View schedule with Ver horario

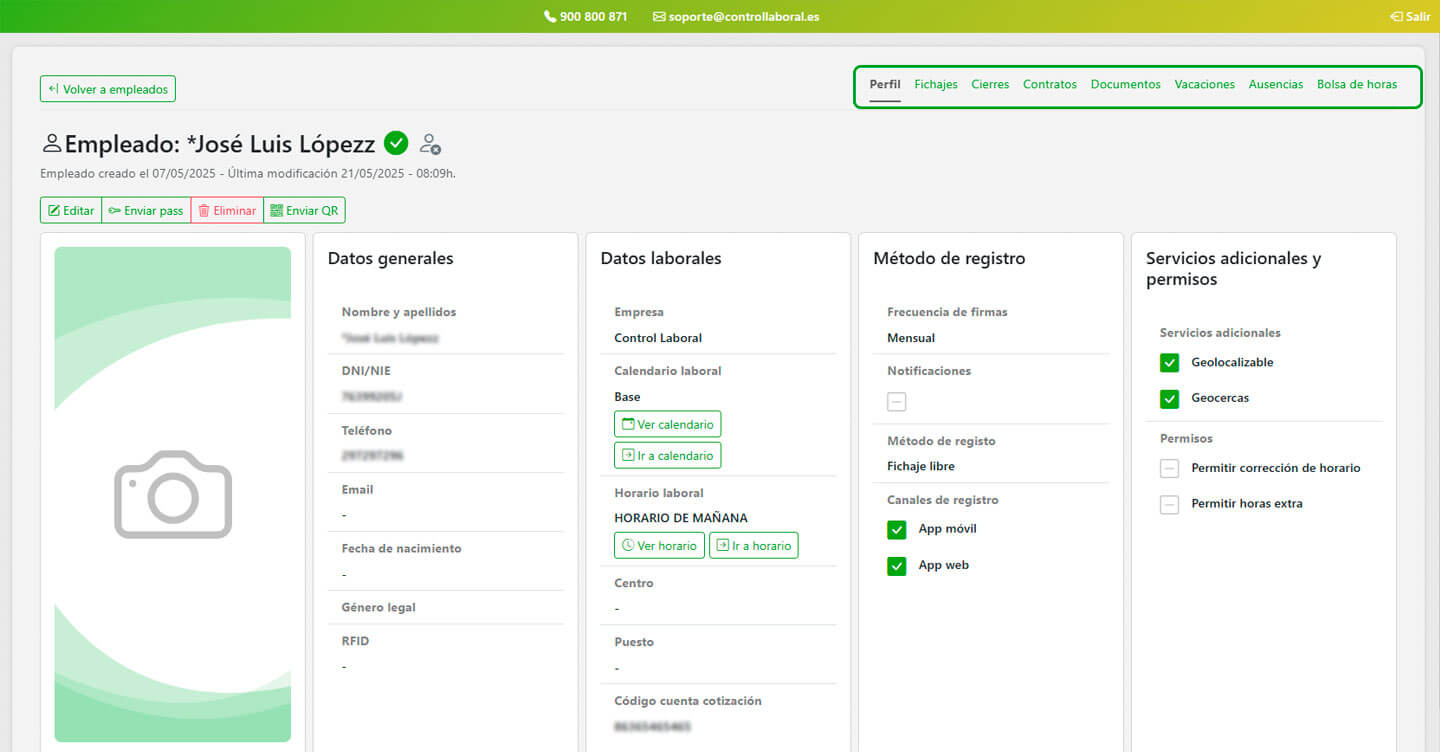pyautogui.click(x=659, y=545)
